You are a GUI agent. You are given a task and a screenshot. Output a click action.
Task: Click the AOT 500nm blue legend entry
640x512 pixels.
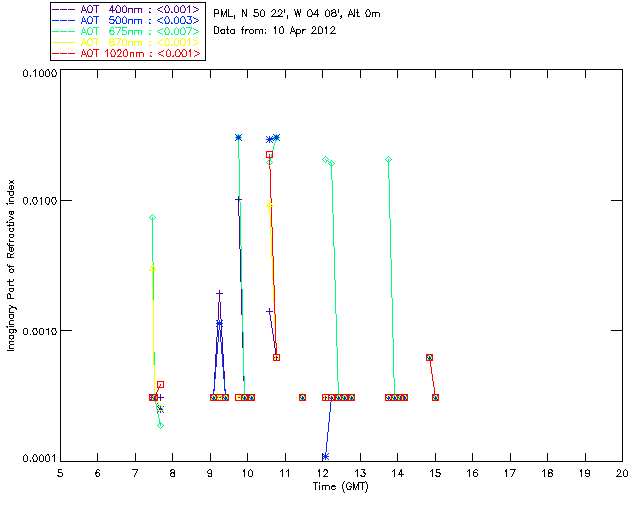click(127, 20)
